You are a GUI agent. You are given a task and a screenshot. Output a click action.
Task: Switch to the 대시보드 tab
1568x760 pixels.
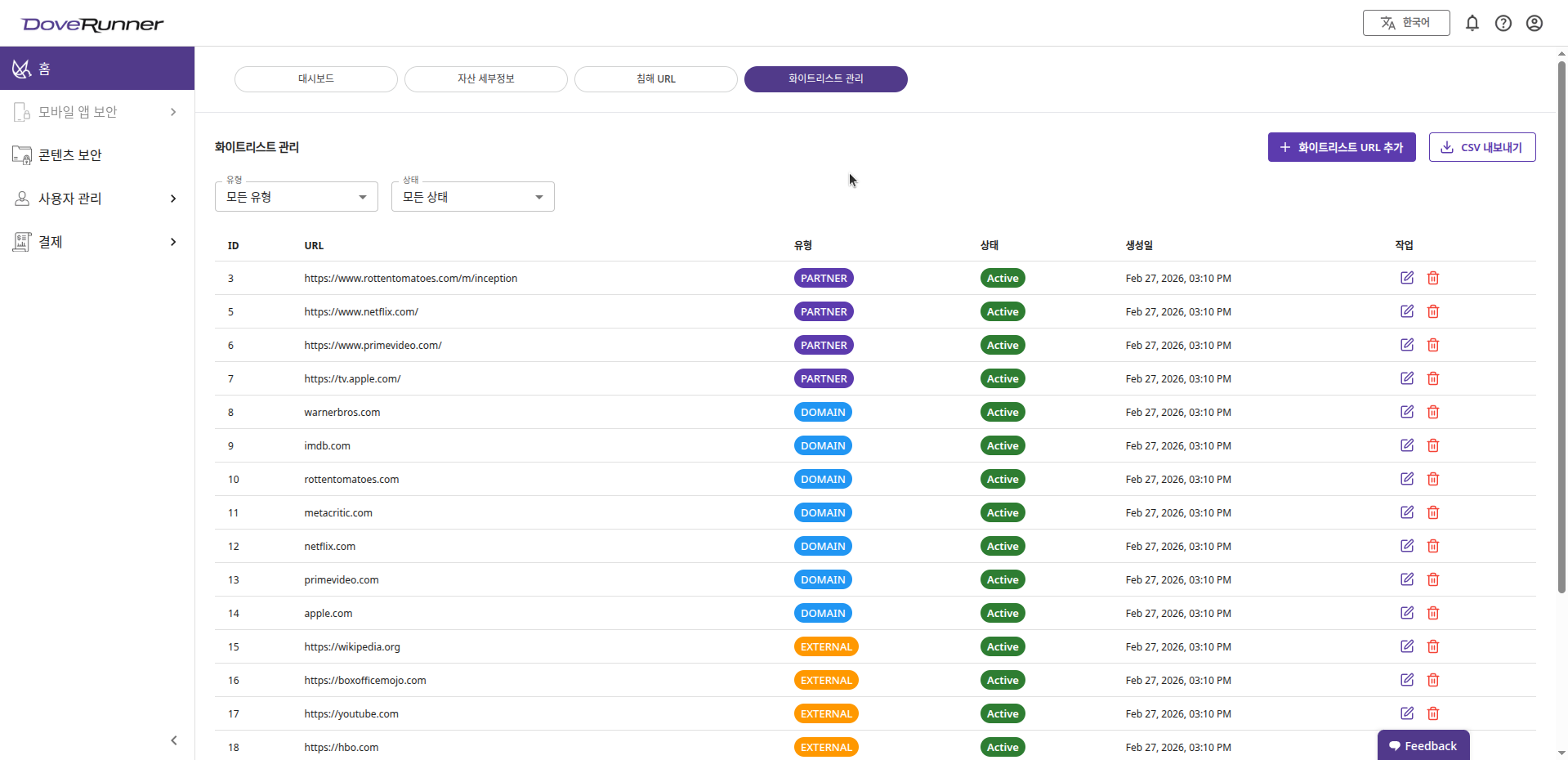point(315,79)
